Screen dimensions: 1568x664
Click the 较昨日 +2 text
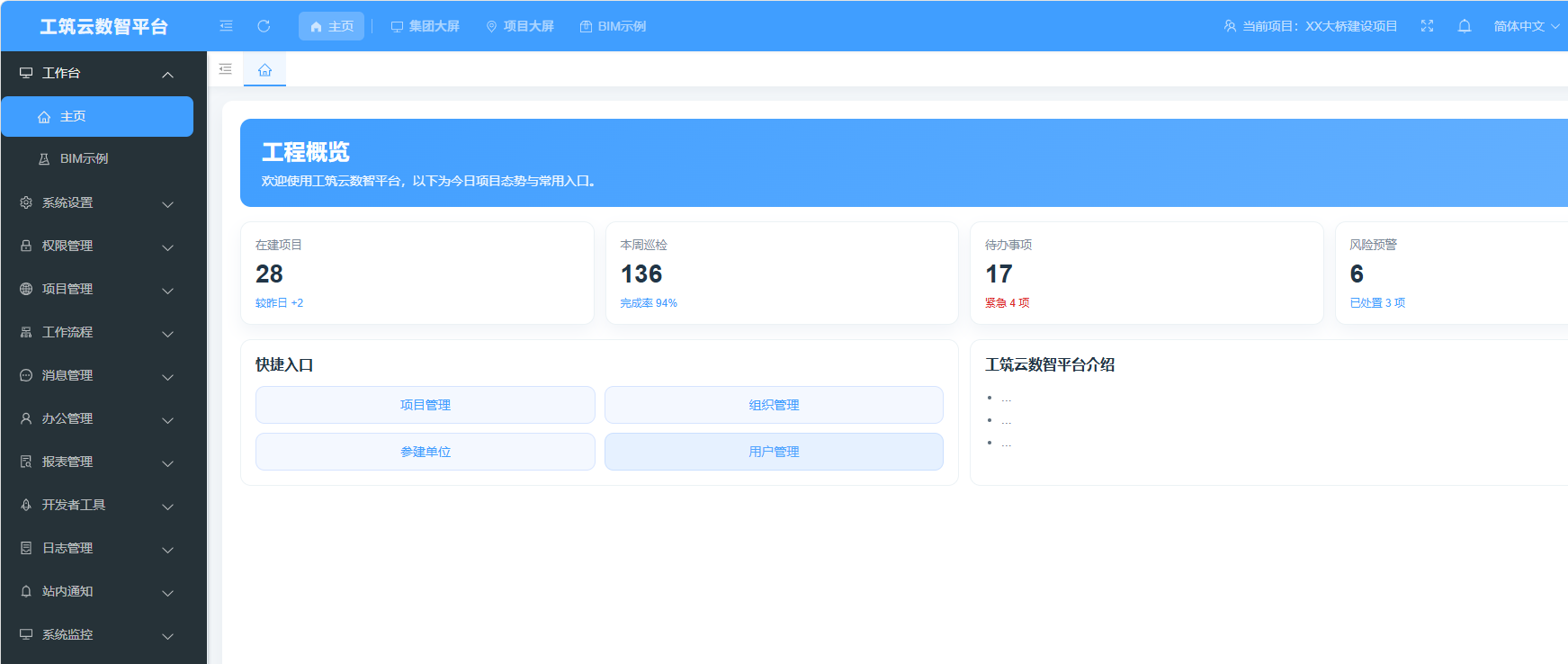(x=279, y=303)
